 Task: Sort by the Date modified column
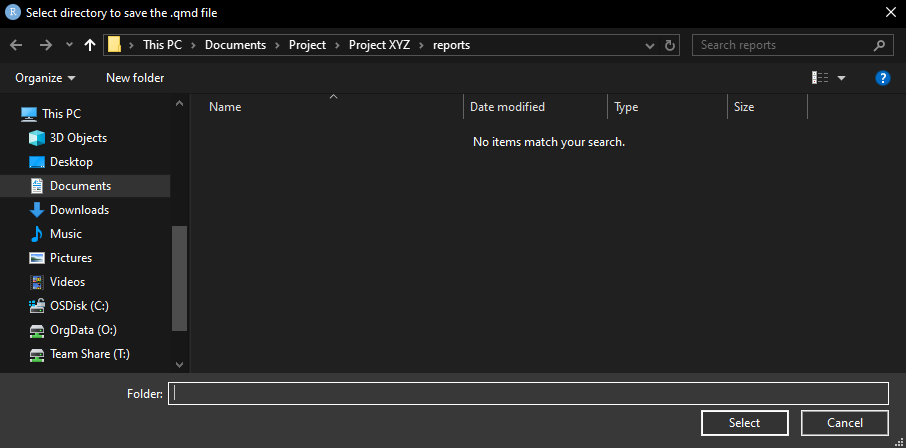[x=507, y=107]
